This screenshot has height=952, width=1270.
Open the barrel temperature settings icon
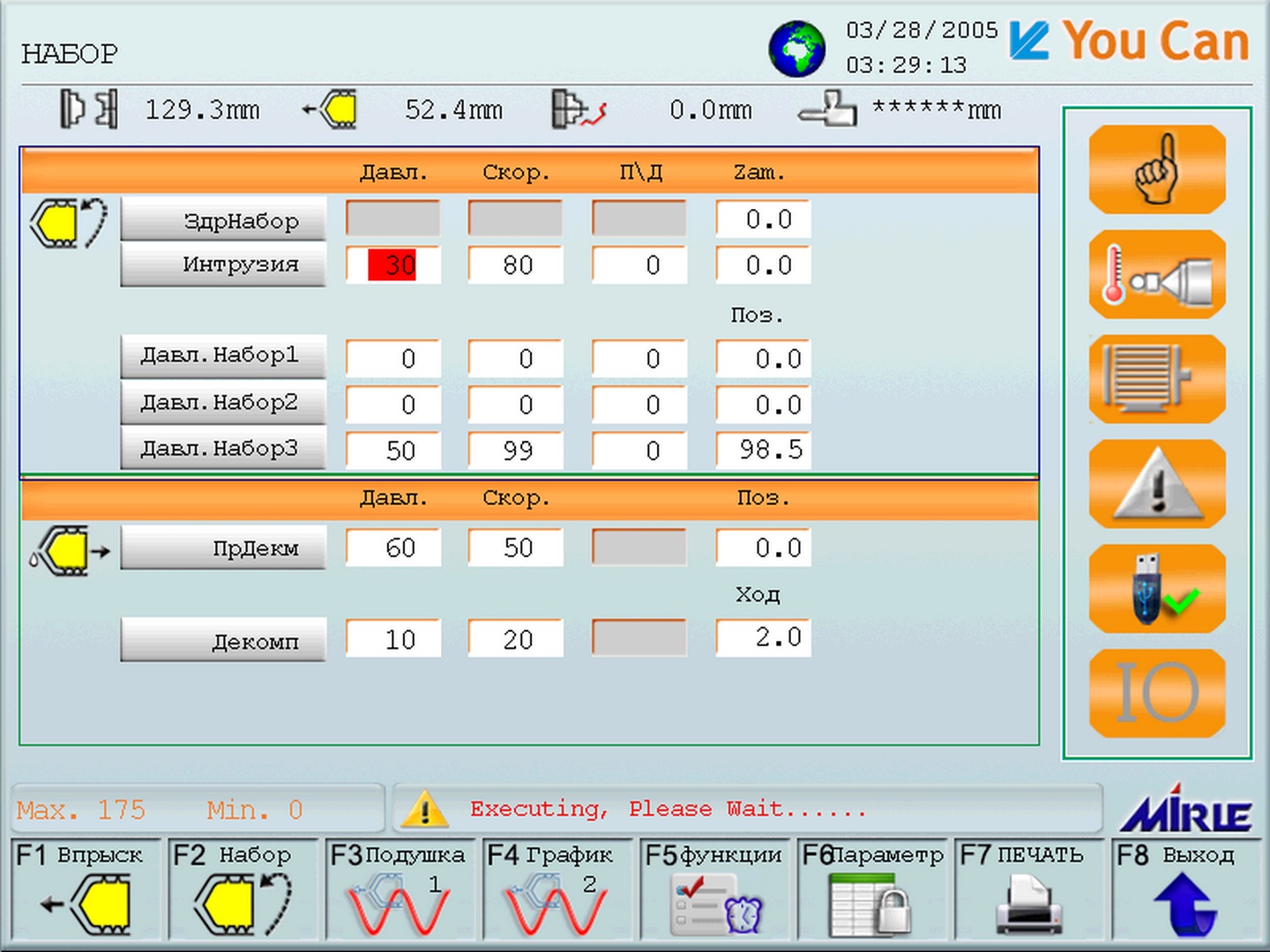coord(1157,274)
